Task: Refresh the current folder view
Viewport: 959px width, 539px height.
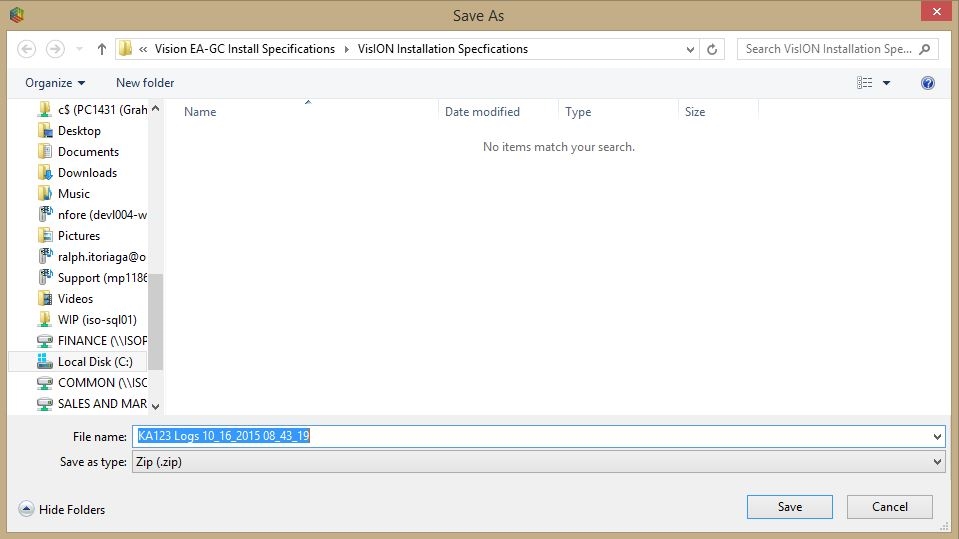Action: pos(712,49)
